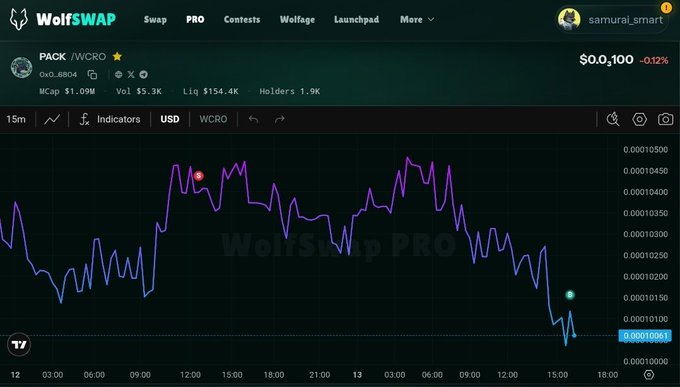This screenshot has width=680, height=387.
Task: Toggle favorite star for PACK/WCRO
Action: (x=117, y=56)
